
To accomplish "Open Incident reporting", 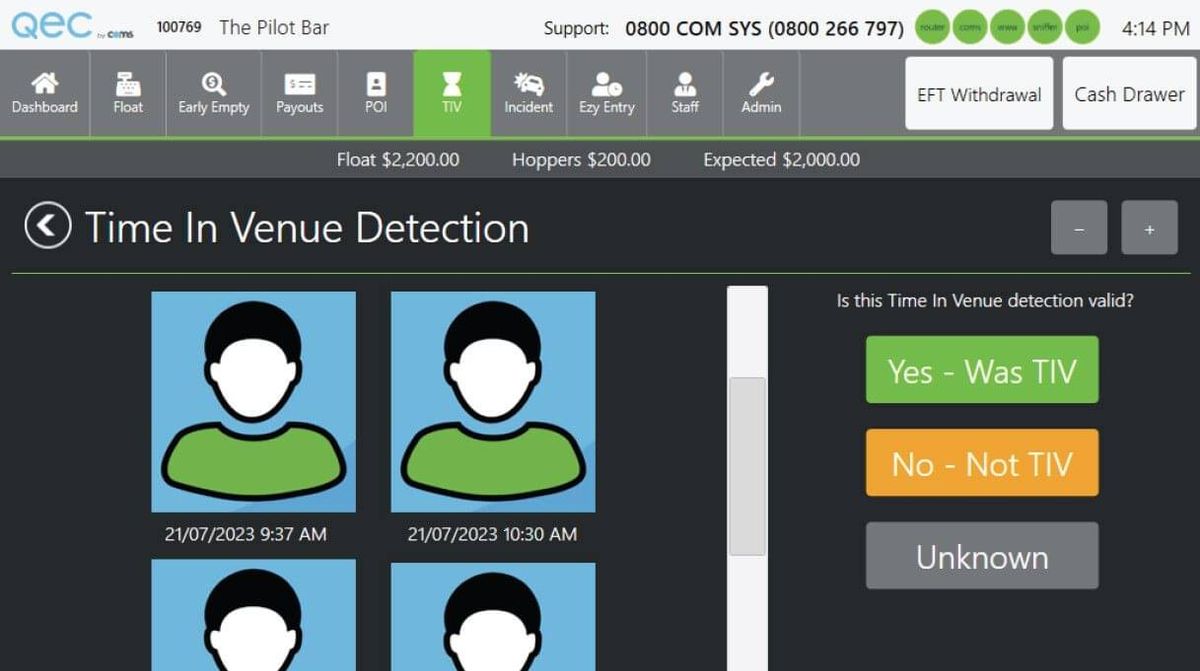I will tap(528, 93).
